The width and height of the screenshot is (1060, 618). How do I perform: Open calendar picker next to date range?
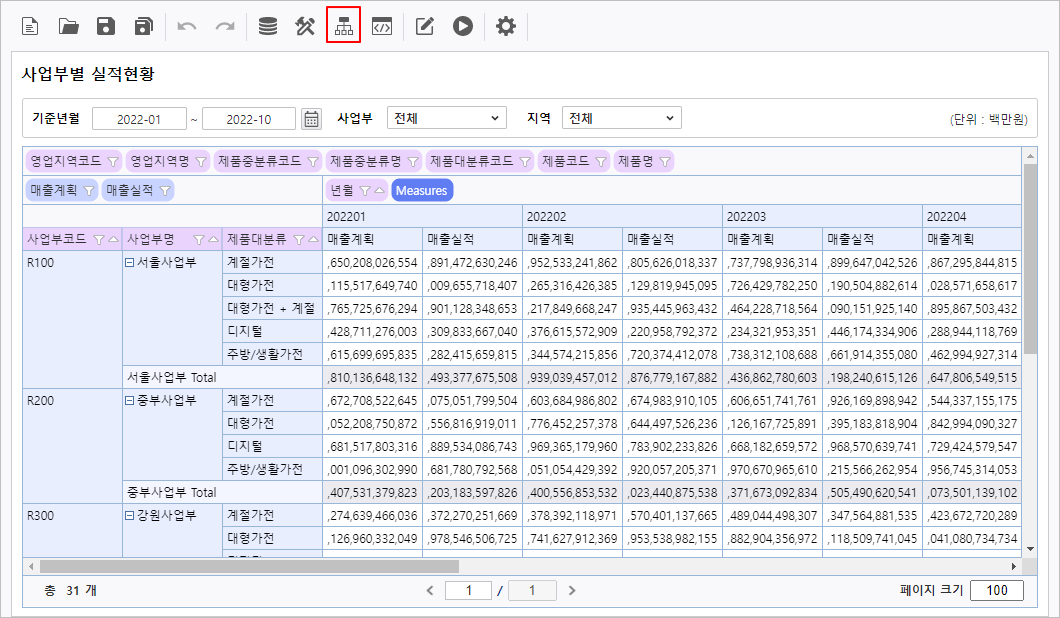(x=312, y=119)
